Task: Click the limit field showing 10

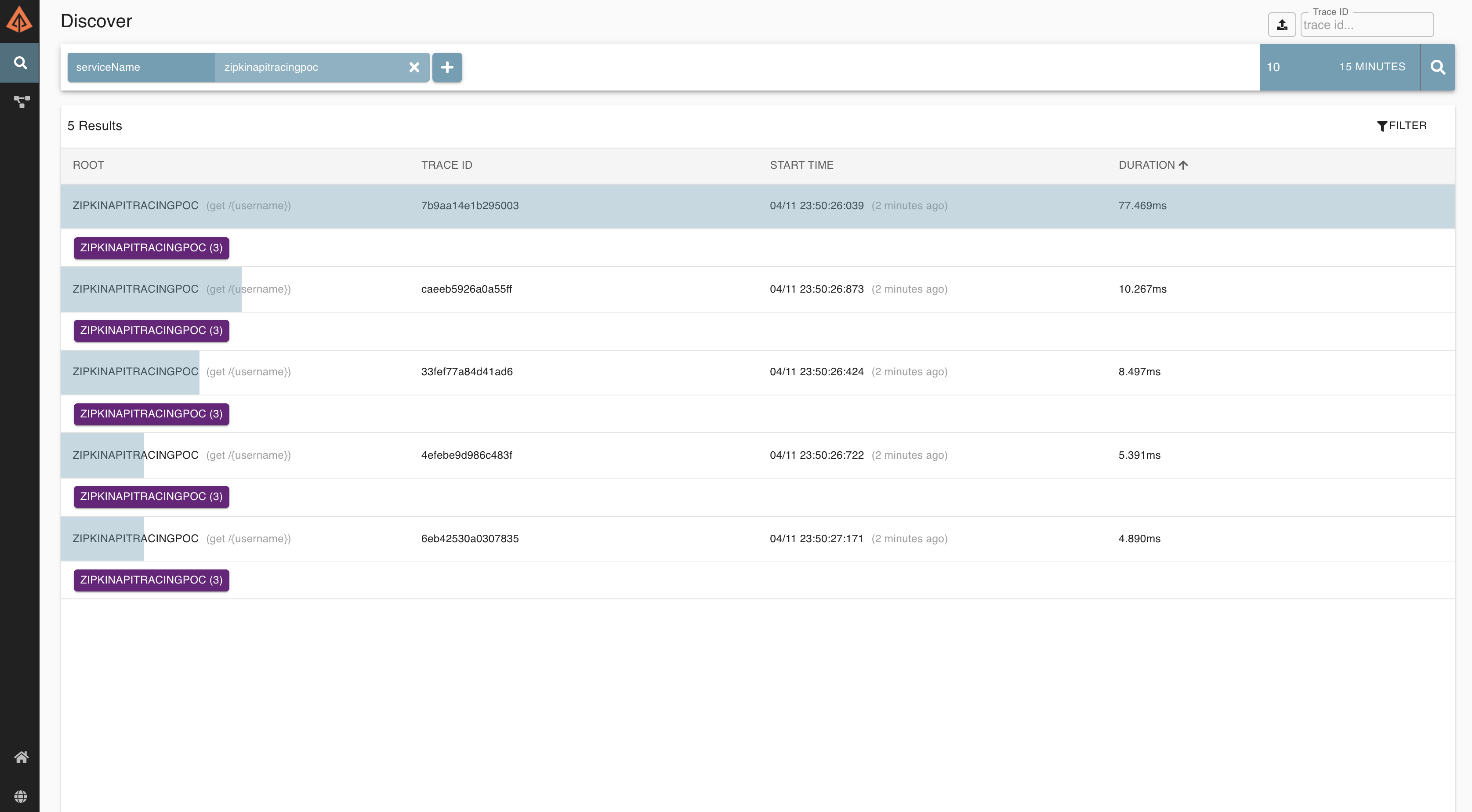Action: click(x=1274, y=67)
